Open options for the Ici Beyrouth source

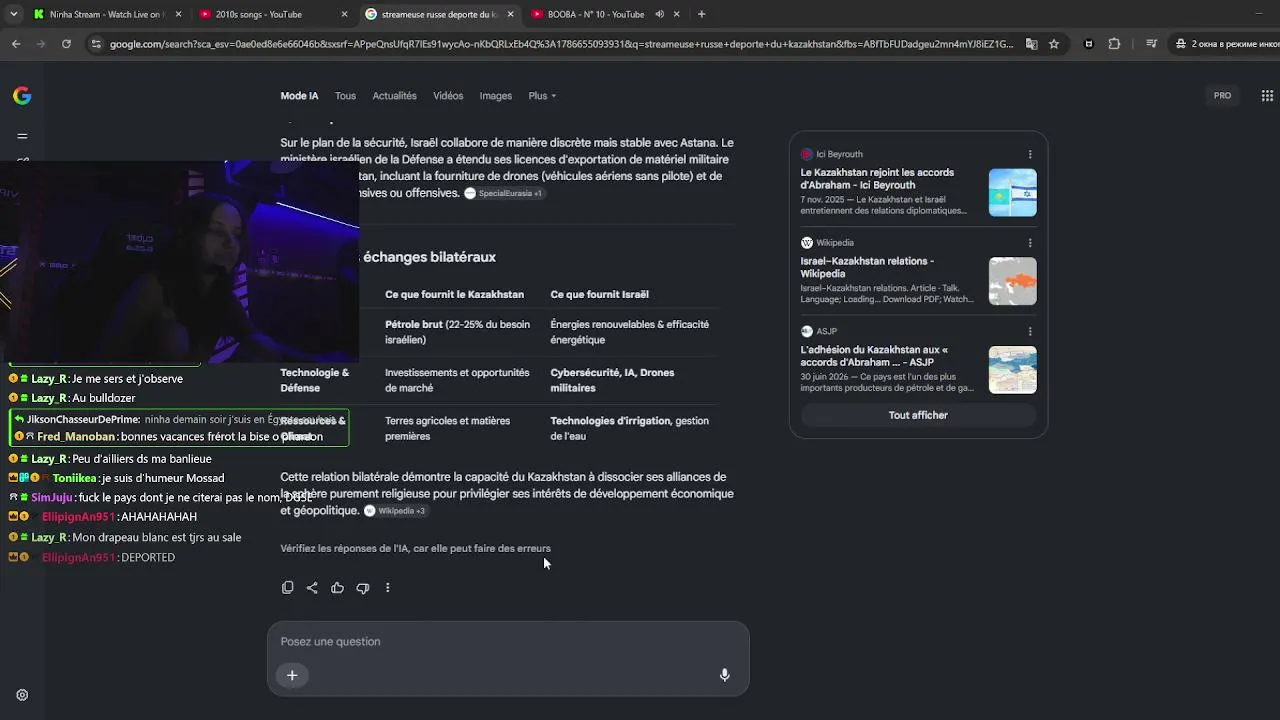1030,154
